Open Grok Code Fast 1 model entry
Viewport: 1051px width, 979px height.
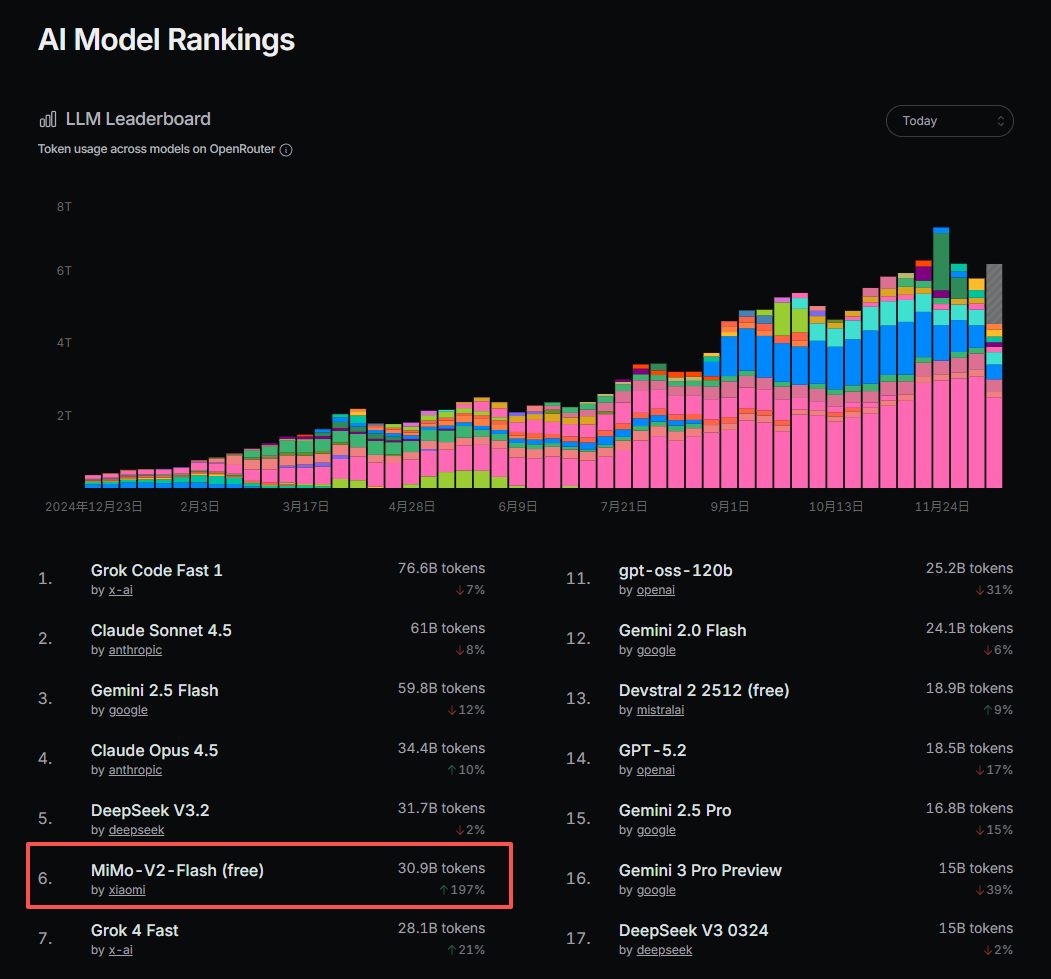point(156,570)
